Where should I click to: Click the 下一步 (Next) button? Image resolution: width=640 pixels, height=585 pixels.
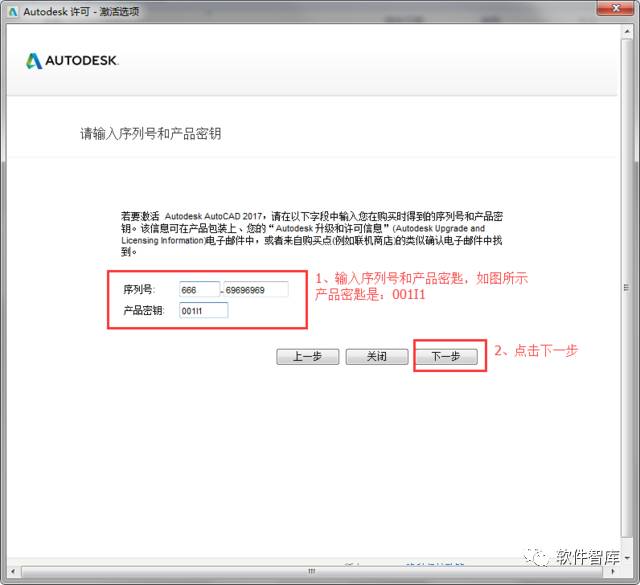tap(446, 356)
